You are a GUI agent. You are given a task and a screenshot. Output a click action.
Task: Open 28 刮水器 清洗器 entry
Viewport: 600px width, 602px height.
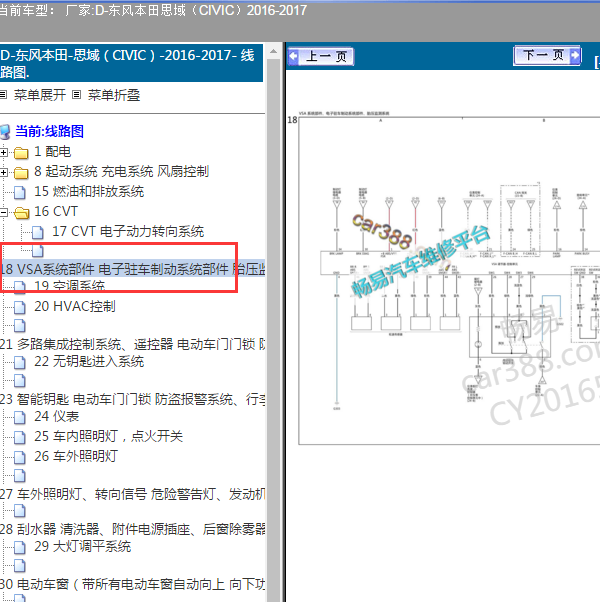(x=132, y=529)
